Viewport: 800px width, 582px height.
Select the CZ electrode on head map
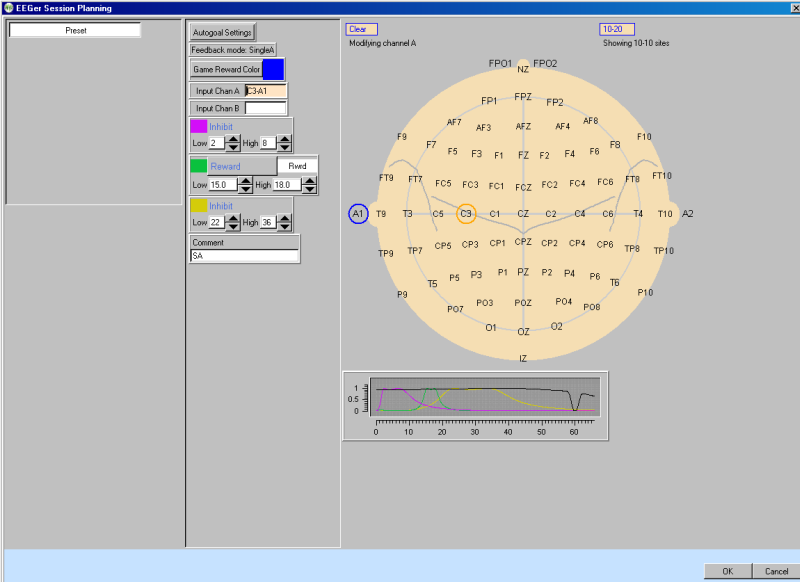(x=523, y=214)
